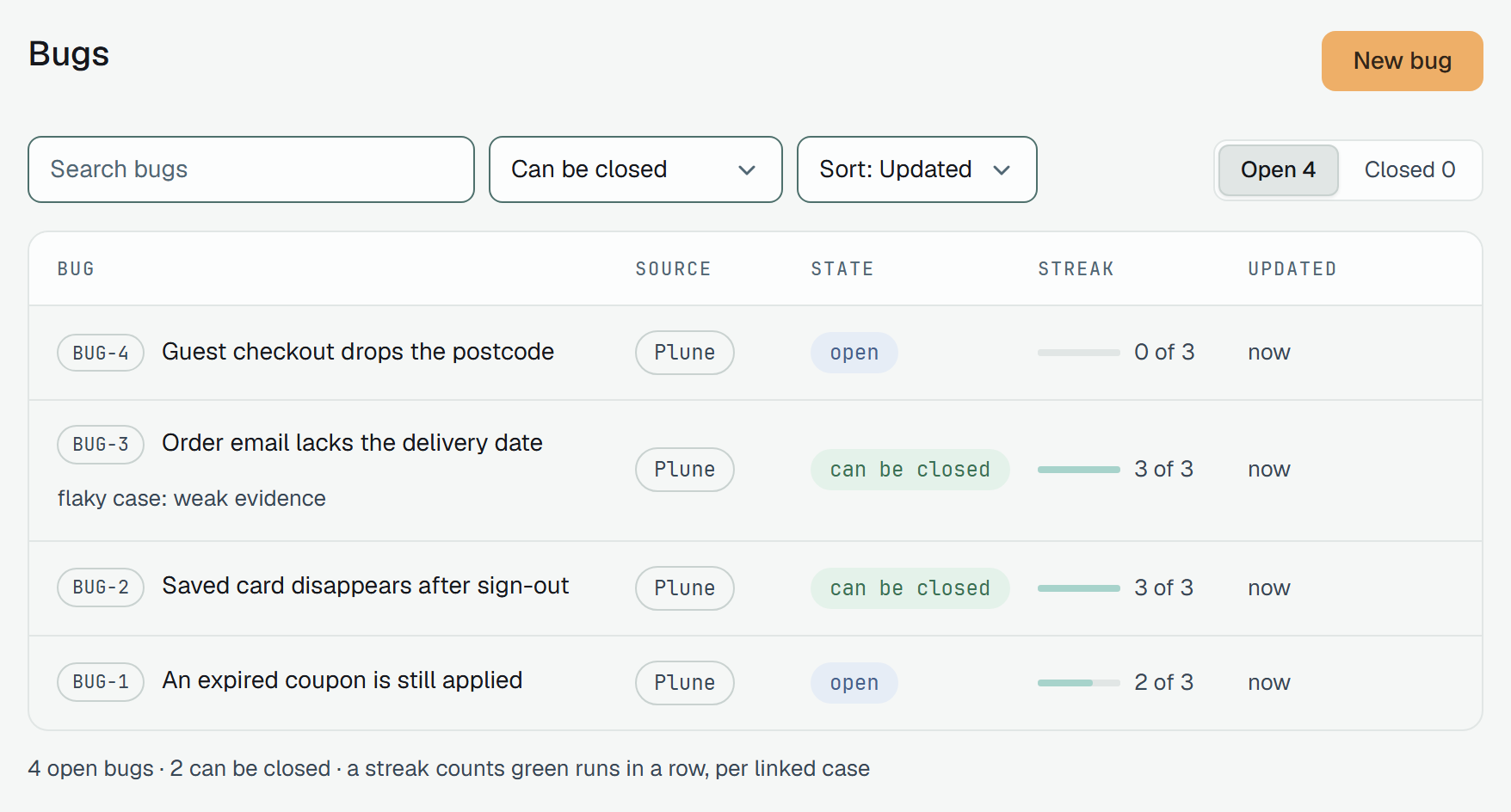
Task: Click the Bugs page heading
Action: [69, 54]
